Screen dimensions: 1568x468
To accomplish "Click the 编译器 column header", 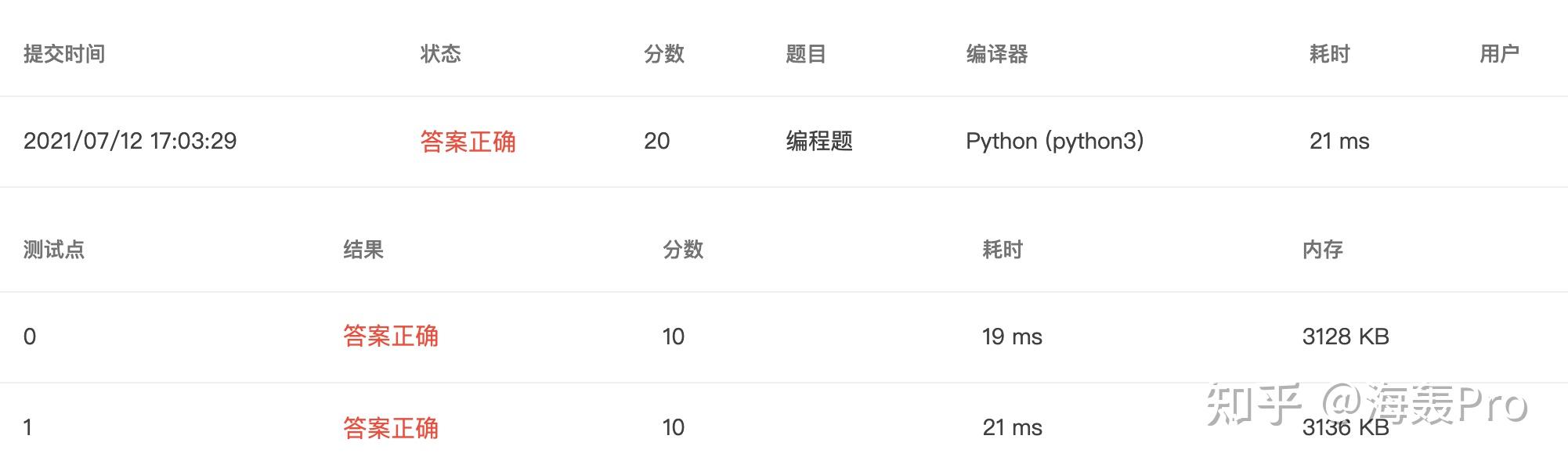I will 996,54.
